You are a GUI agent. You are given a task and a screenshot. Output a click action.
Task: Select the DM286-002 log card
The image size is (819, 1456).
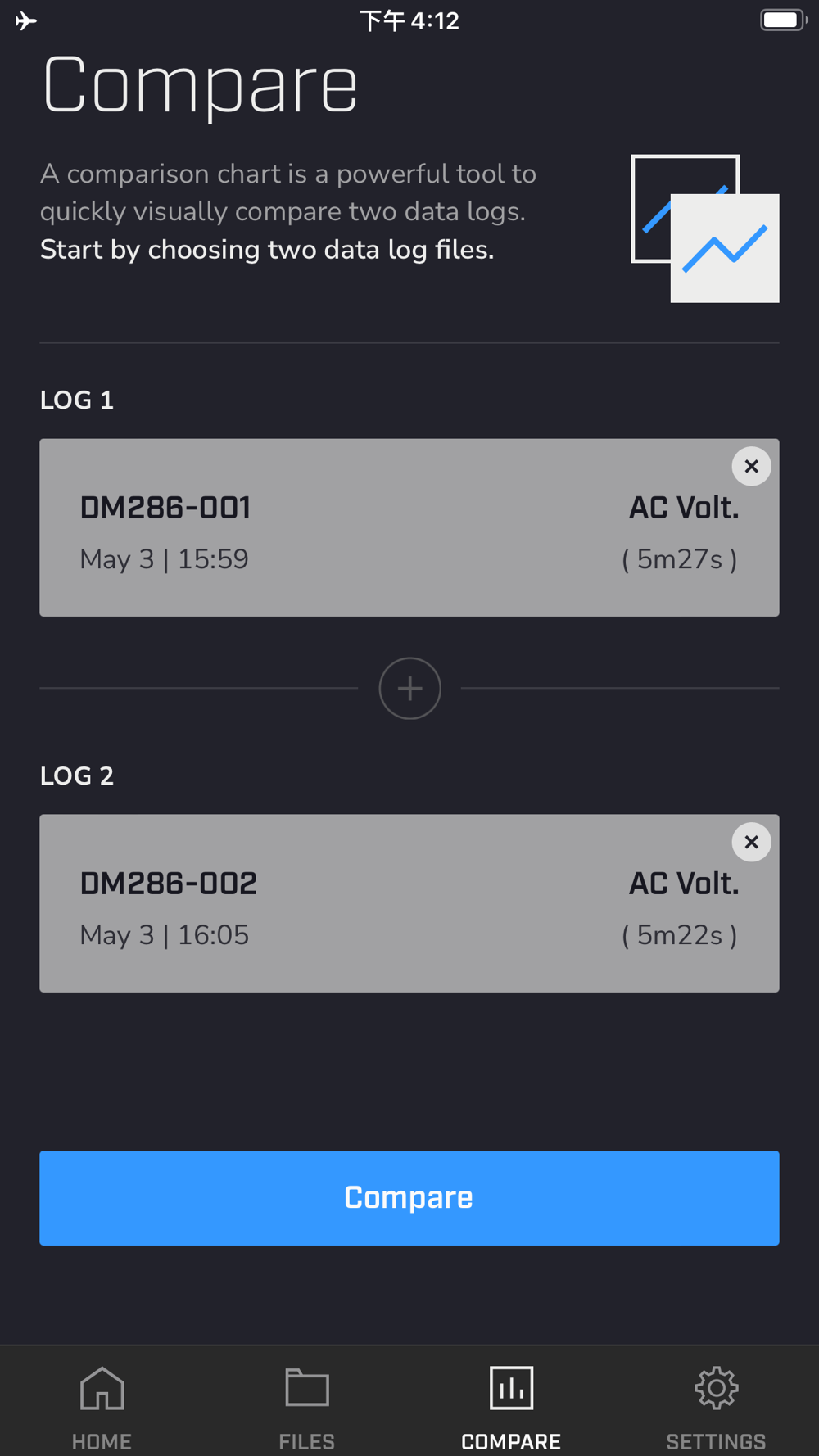[x=409, y=903]
